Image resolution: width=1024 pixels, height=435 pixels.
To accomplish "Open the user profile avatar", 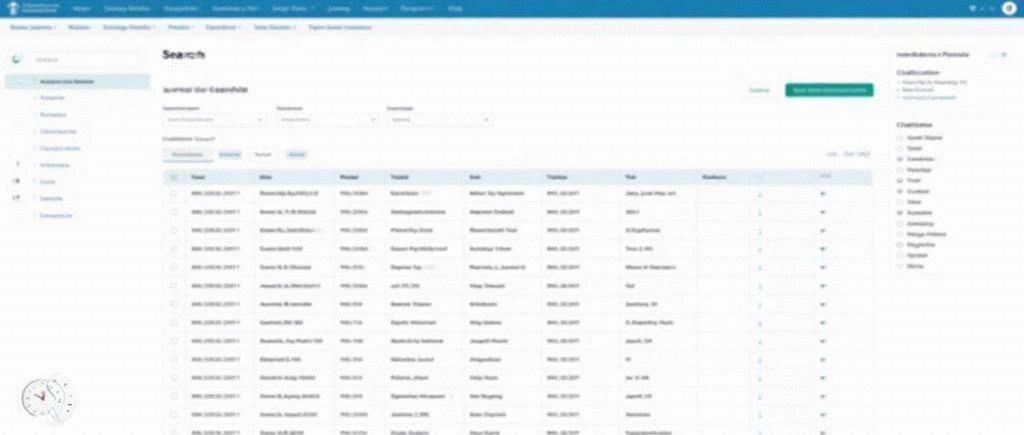I will [x=1010, y=8].
